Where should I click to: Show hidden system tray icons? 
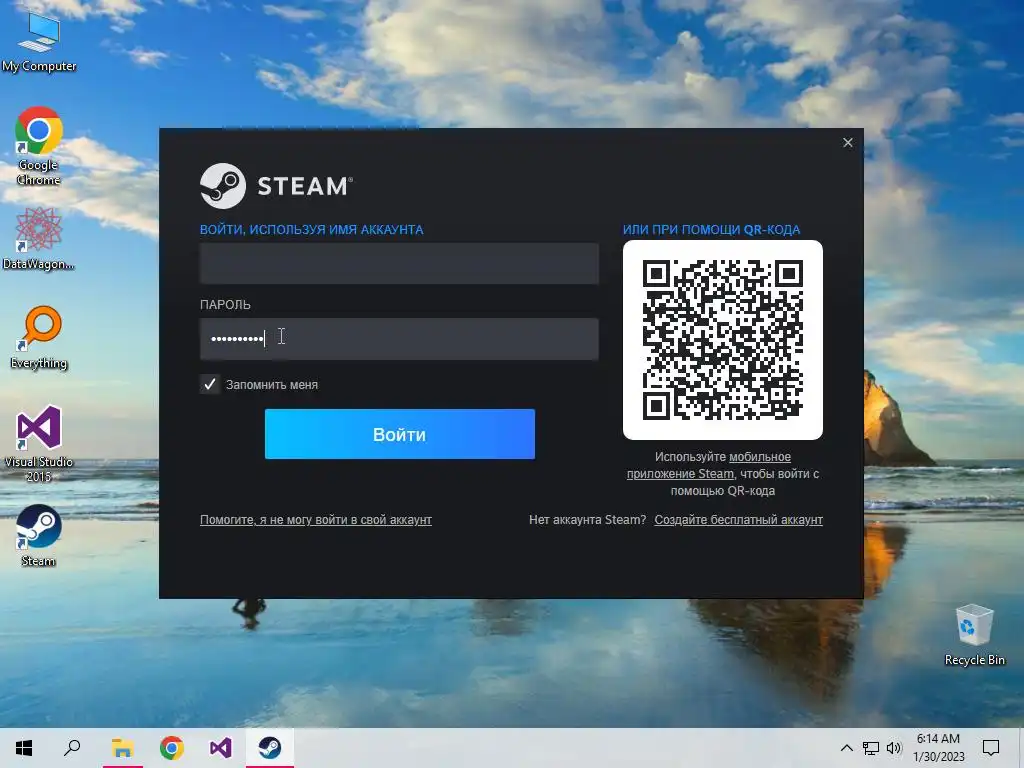(x=846, y=748)
